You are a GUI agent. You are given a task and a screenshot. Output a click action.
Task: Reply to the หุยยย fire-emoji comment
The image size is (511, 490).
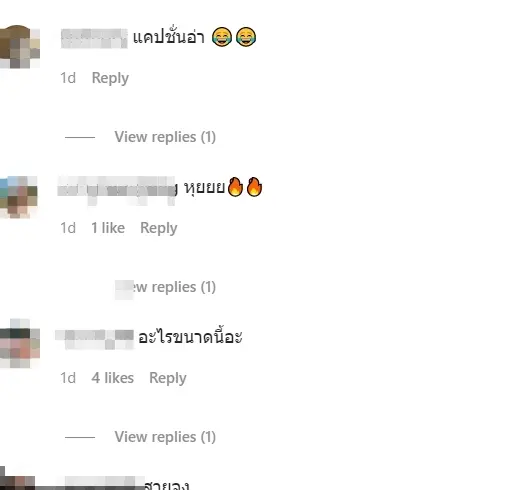tap(159, 228)
